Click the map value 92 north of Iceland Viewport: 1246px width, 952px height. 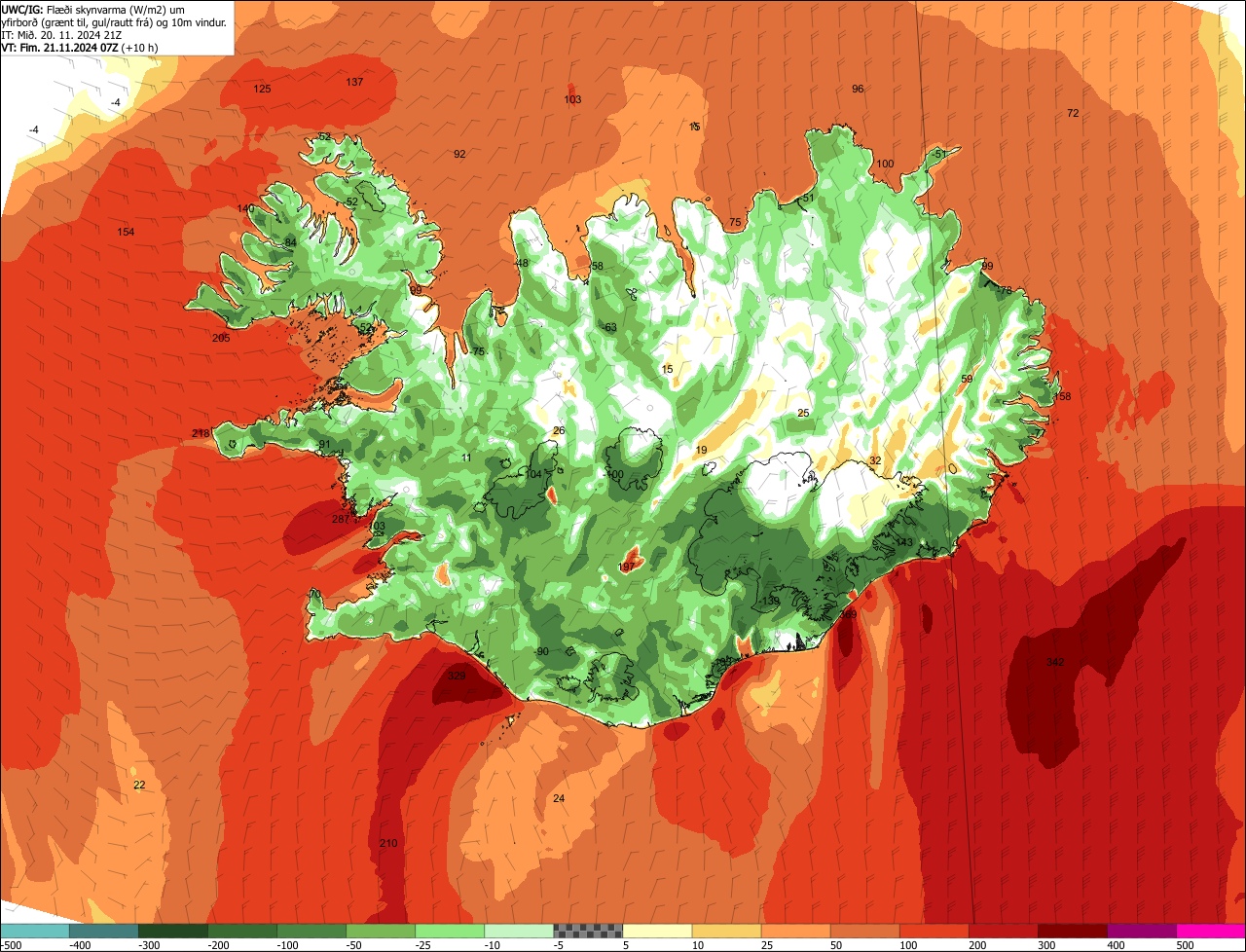[459, 154]
